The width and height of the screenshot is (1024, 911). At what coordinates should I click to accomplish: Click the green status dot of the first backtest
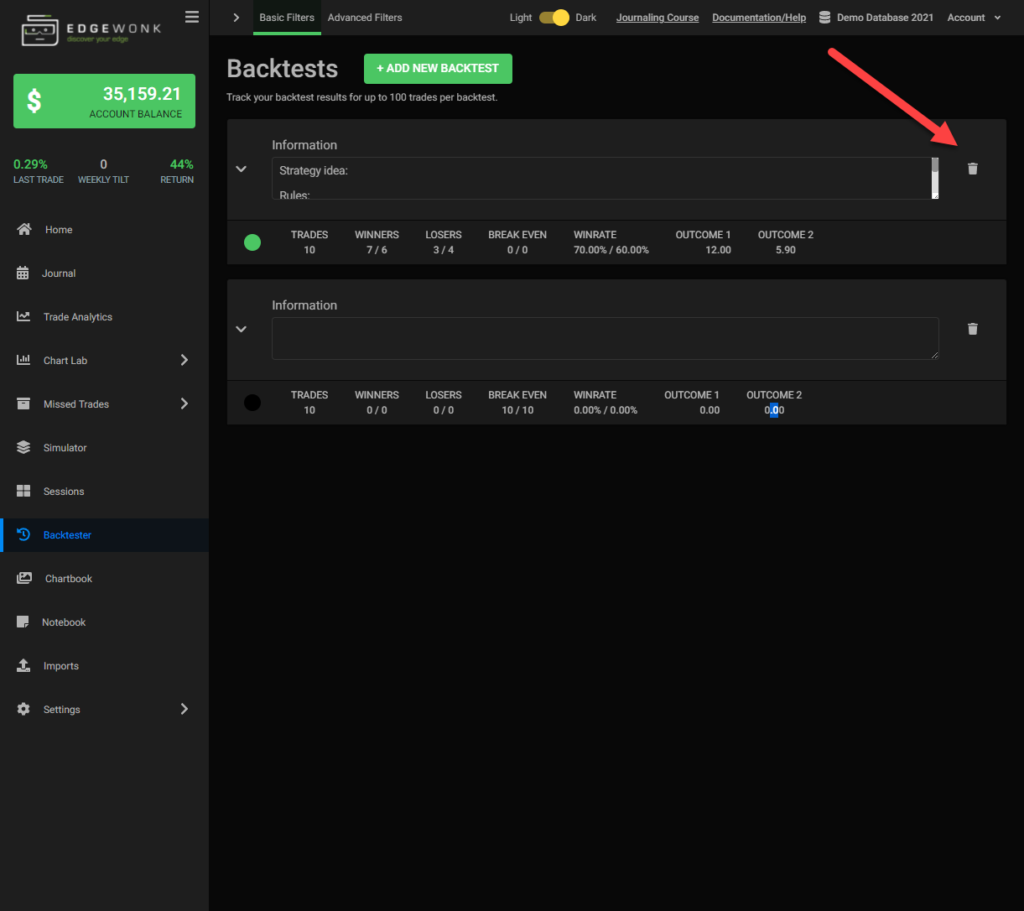pyautogui.click(x=252, y=242)
